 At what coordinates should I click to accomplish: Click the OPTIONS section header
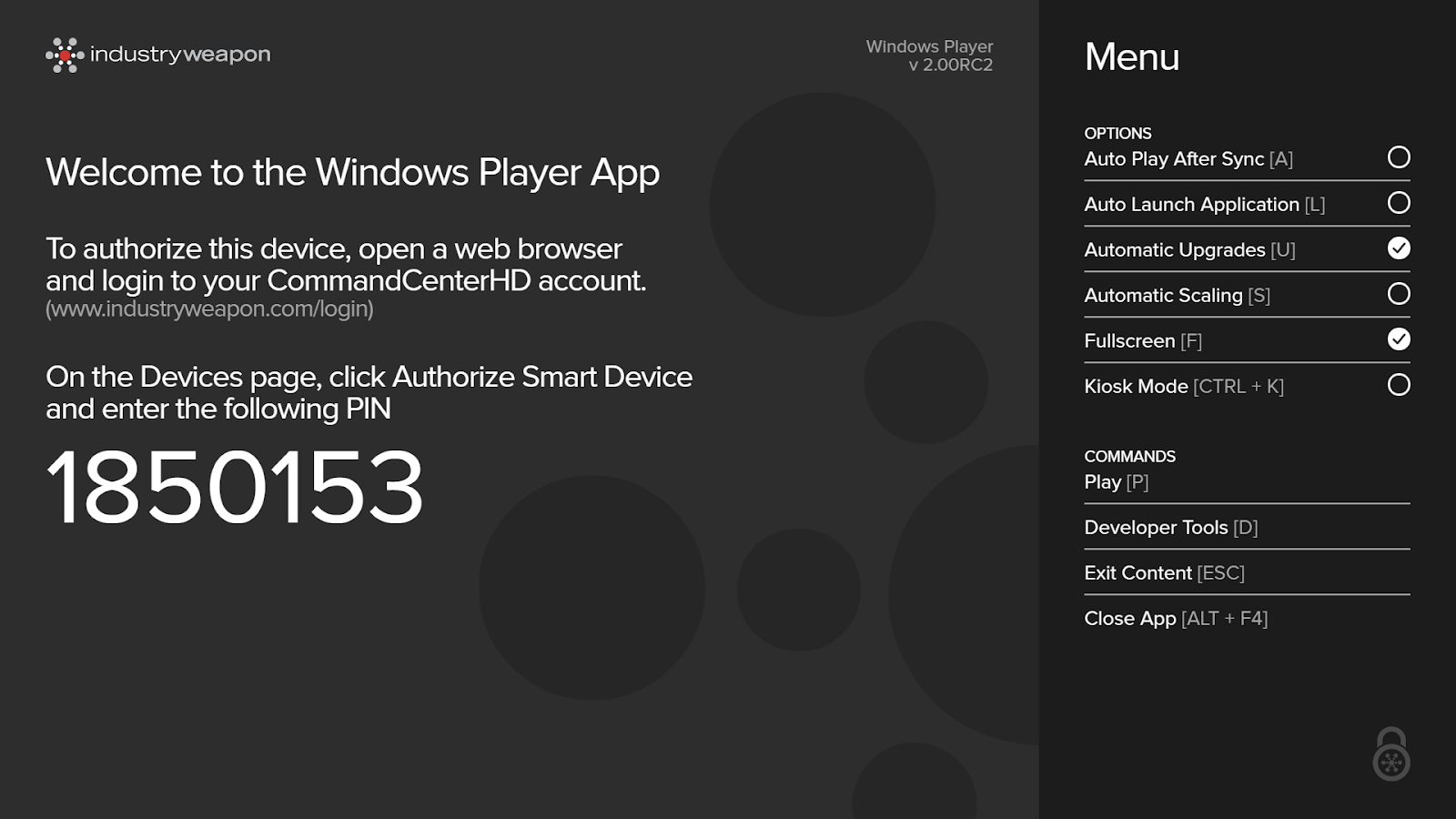pos(1117,133)
